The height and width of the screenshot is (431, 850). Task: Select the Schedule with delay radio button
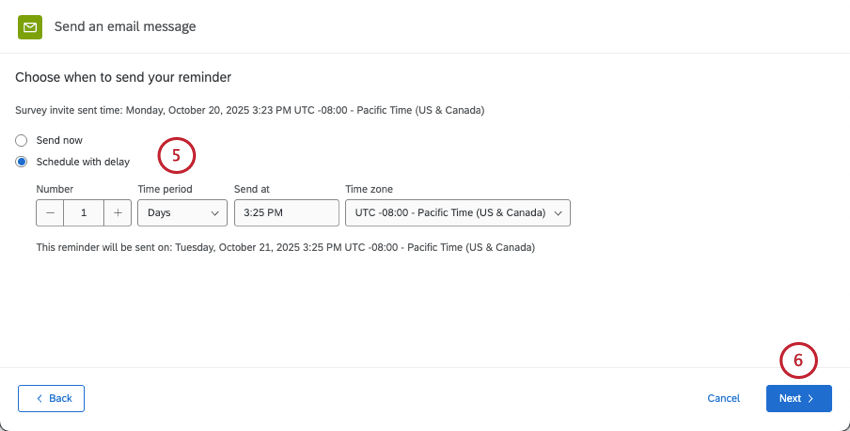pyautogui.click(x=21, y=162)
